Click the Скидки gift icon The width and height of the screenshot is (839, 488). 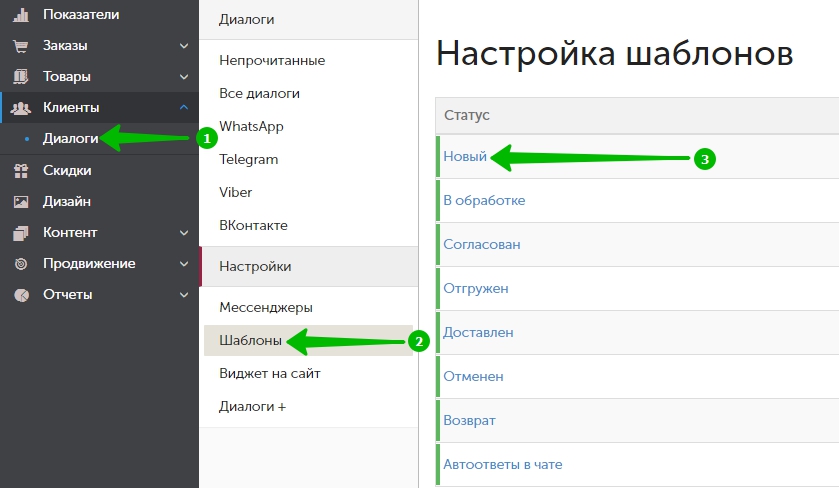pos(20,171)
